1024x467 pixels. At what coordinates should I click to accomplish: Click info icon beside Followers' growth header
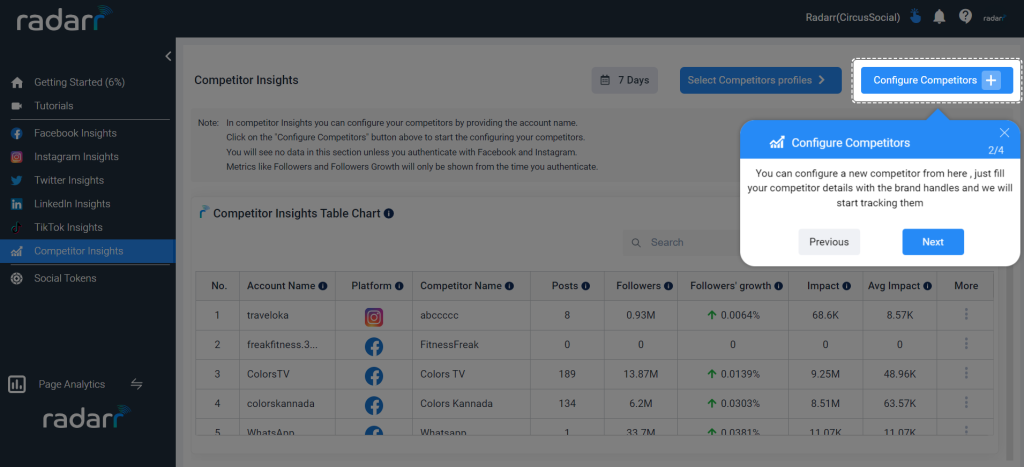pos(777,286)
